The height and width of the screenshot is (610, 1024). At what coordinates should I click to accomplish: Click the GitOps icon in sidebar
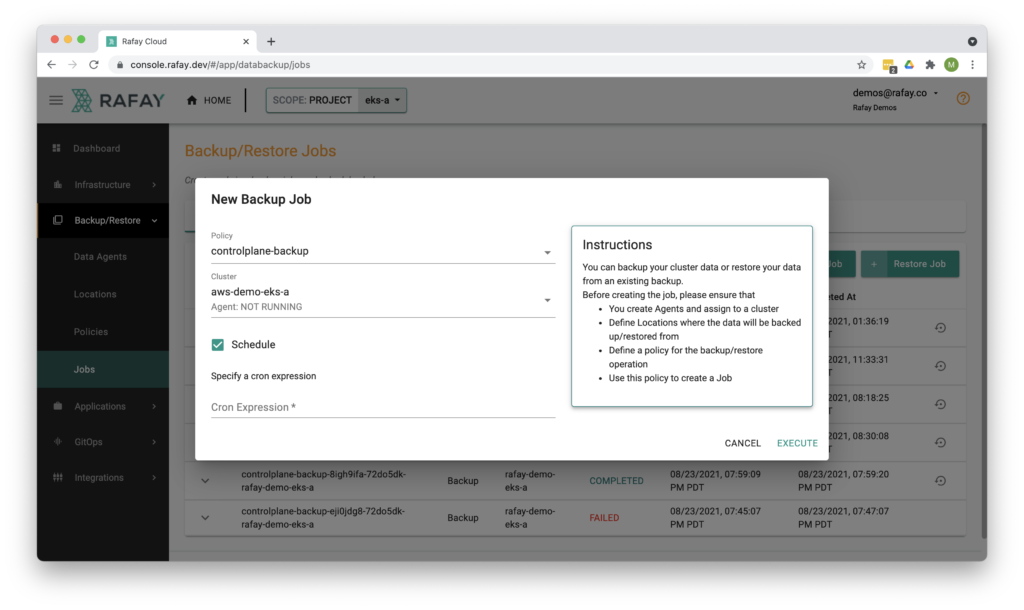coord(57,442)
